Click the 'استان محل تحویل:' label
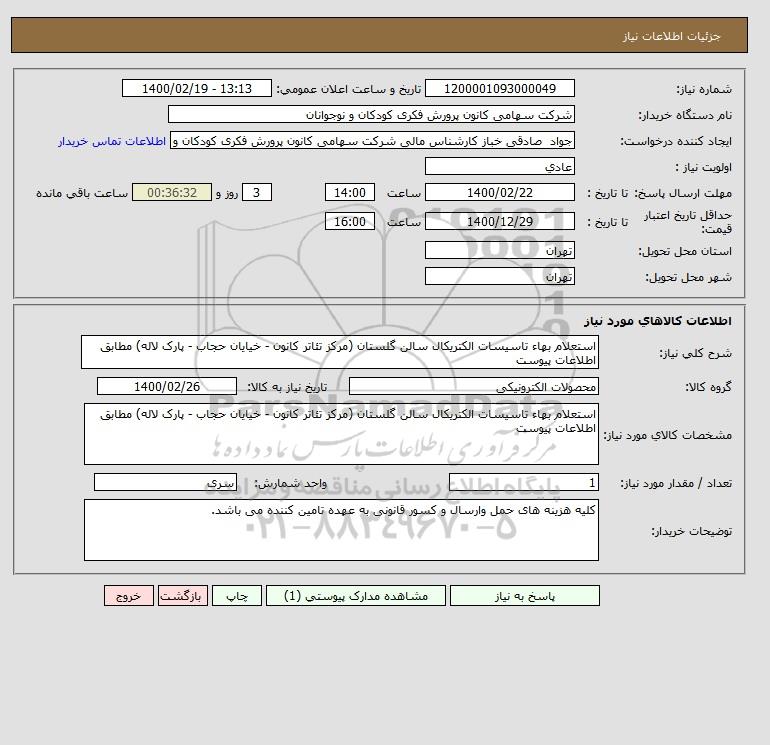Viewport: 770px width, 745px height. 685,251
